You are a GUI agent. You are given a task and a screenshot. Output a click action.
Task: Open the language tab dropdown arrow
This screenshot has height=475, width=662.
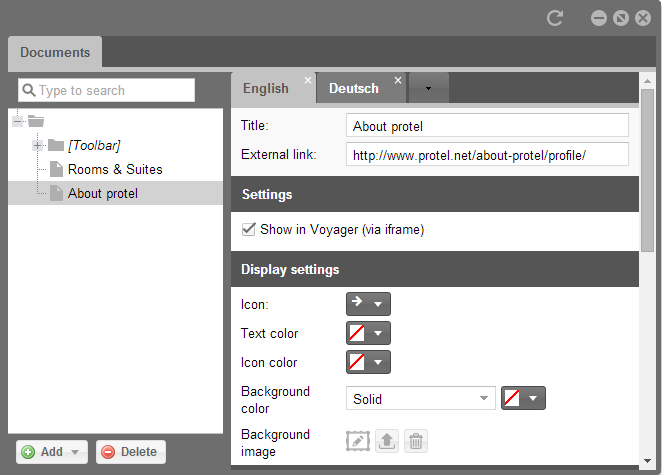[429, 88]
